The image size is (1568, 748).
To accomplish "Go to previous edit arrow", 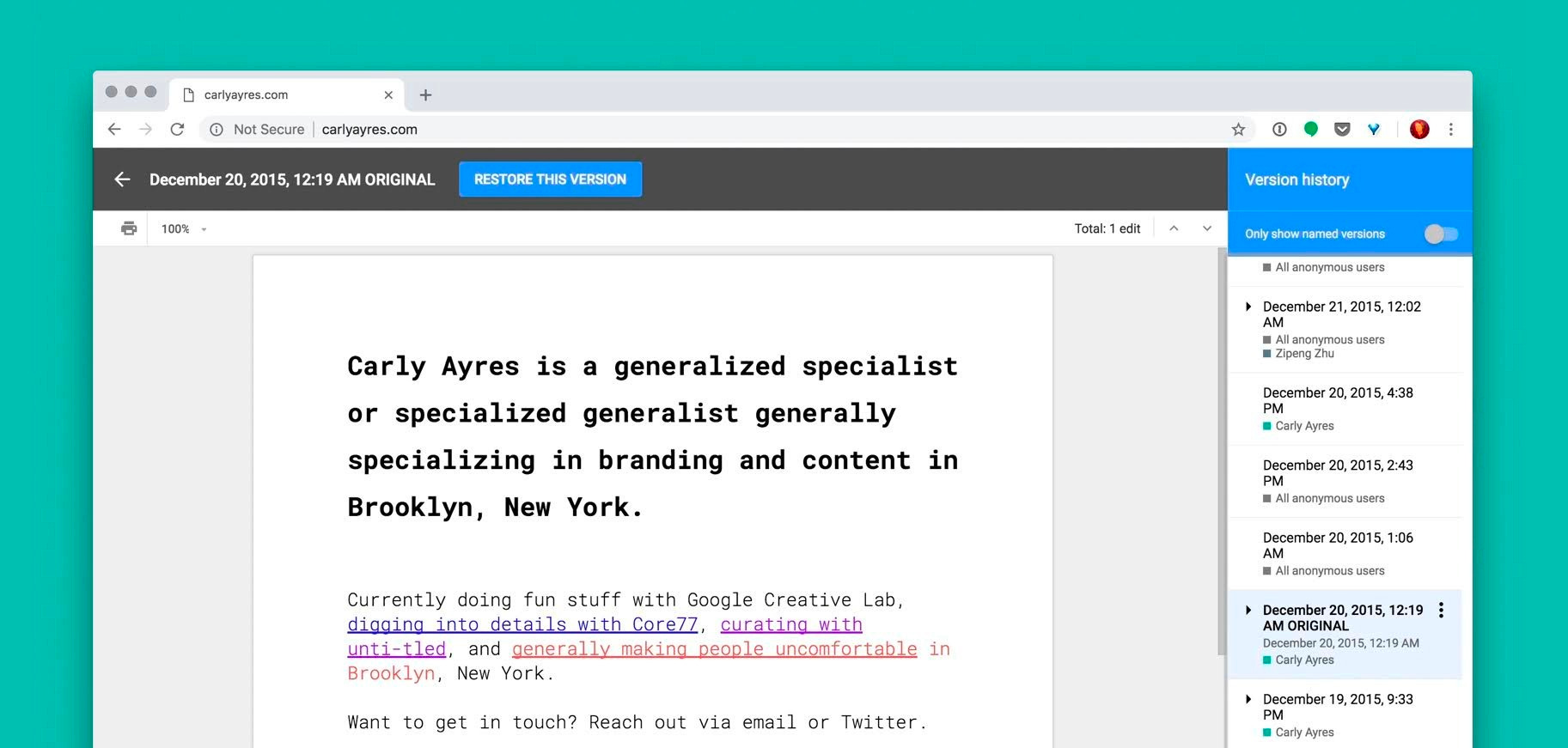I will 1174,228.
